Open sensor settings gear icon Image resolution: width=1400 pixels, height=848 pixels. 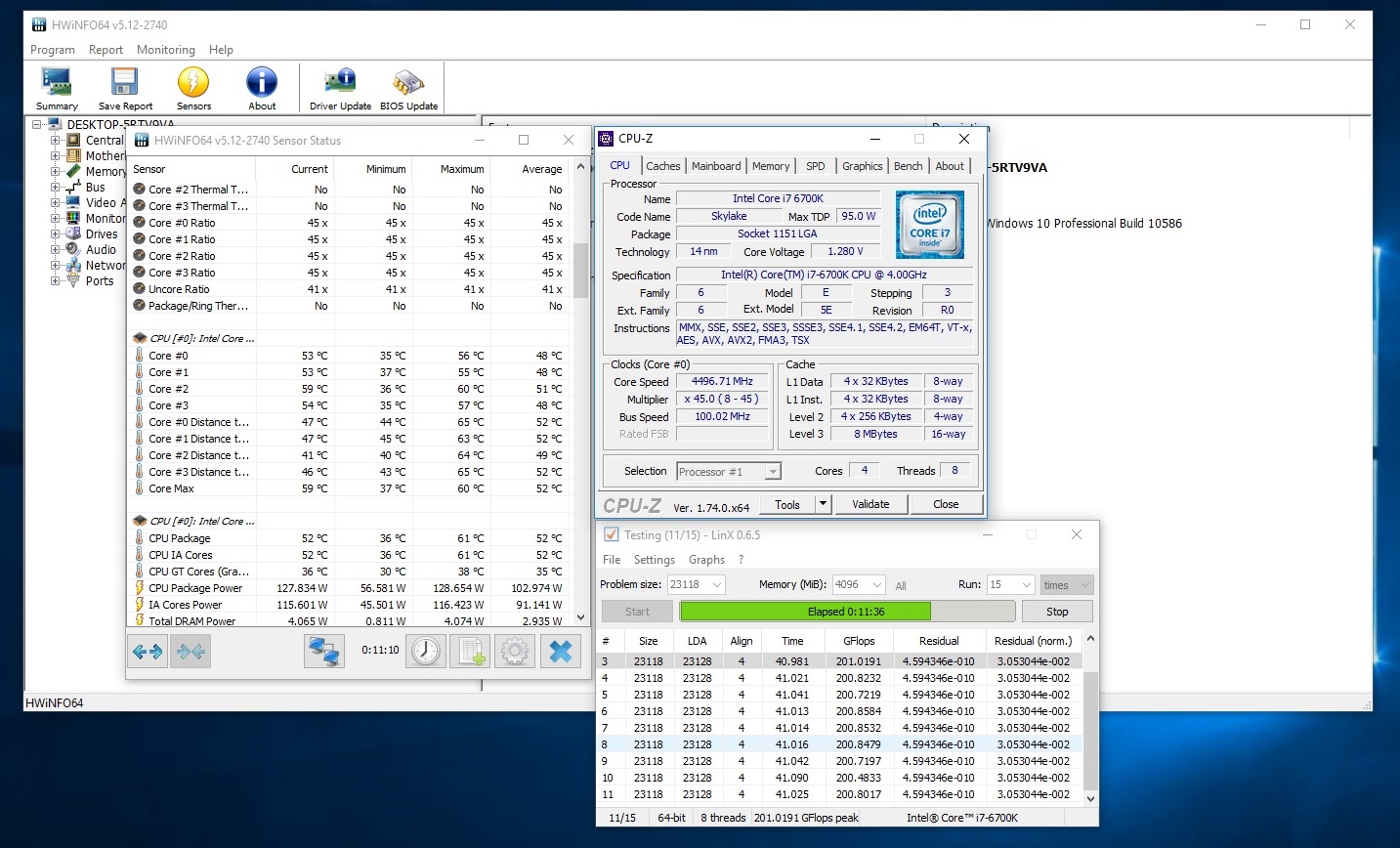pos(515,651)
